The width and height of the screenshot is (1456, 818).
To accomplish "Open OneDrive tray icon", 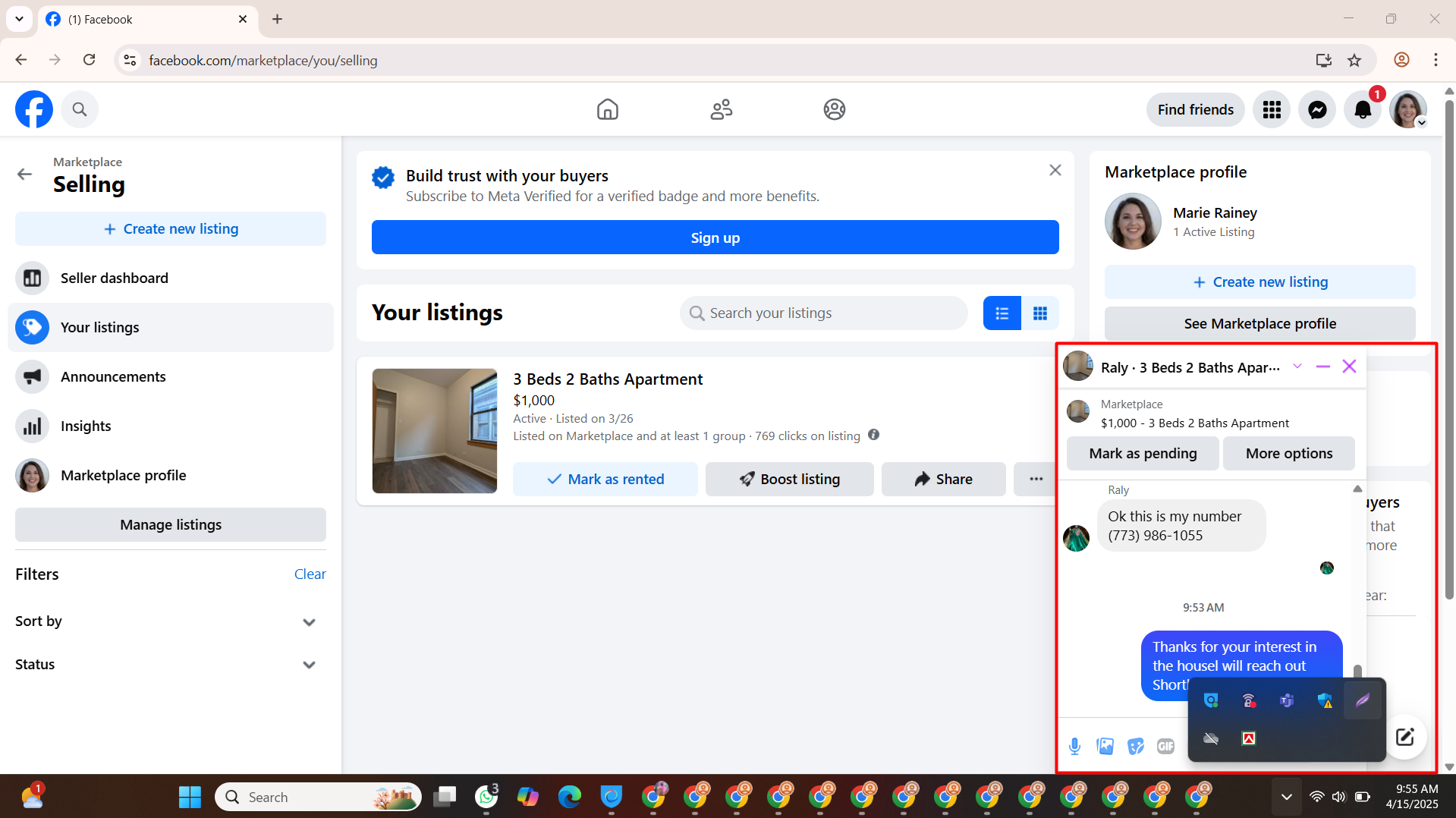I will (1211, 738).
